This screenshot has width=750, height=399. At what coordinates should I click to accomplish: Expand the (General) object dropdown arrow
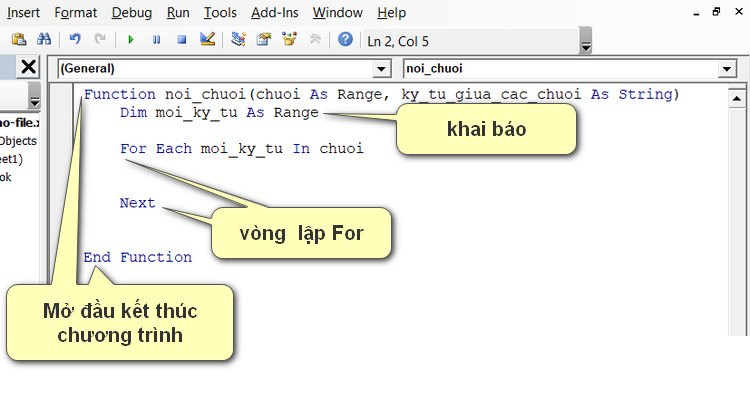click(381, 69)
